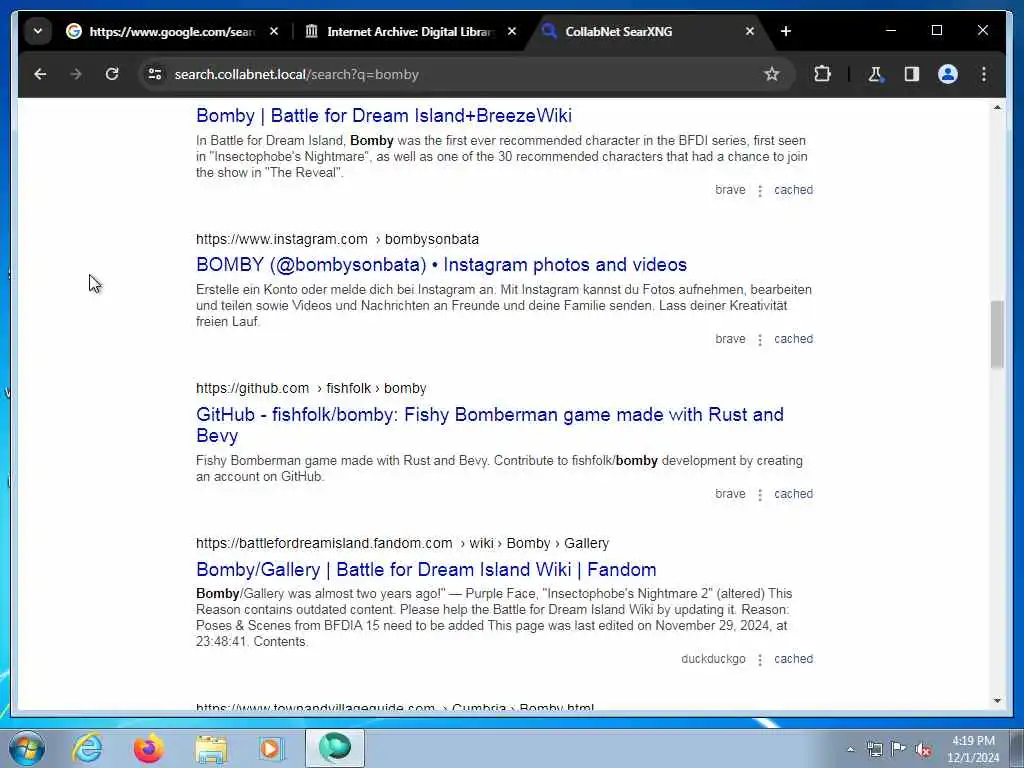Expand options dots beside Instagram result's brave
Screen dimensions: 1024x768
tap(760, 340)
